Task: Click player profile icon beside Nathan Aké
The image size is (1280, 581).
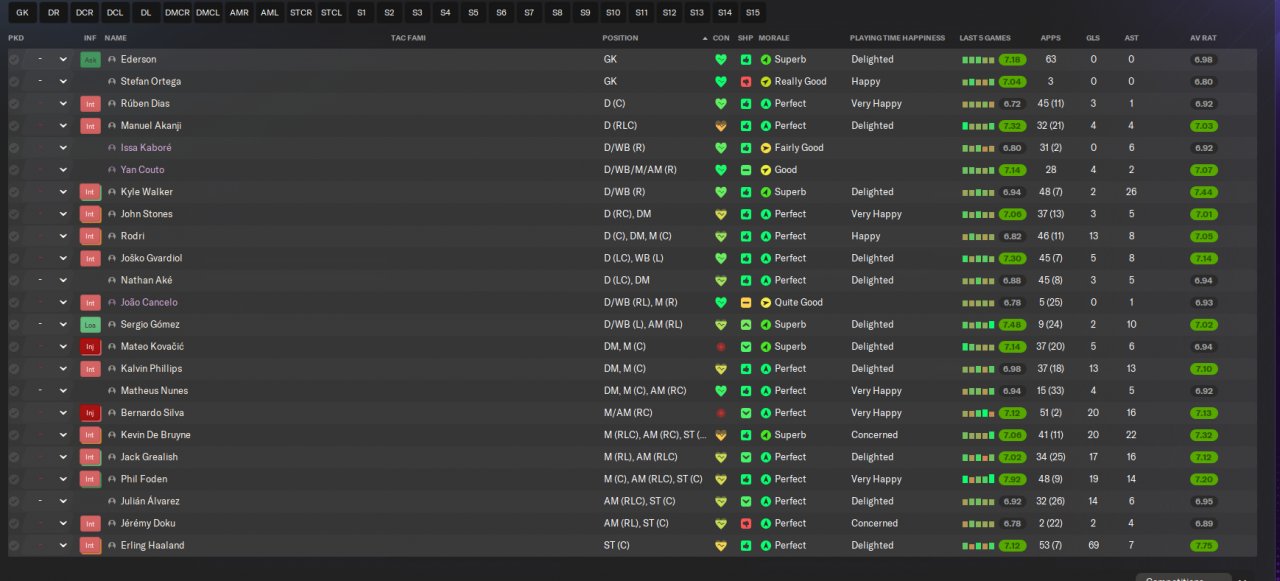Action: click(112, 280)
